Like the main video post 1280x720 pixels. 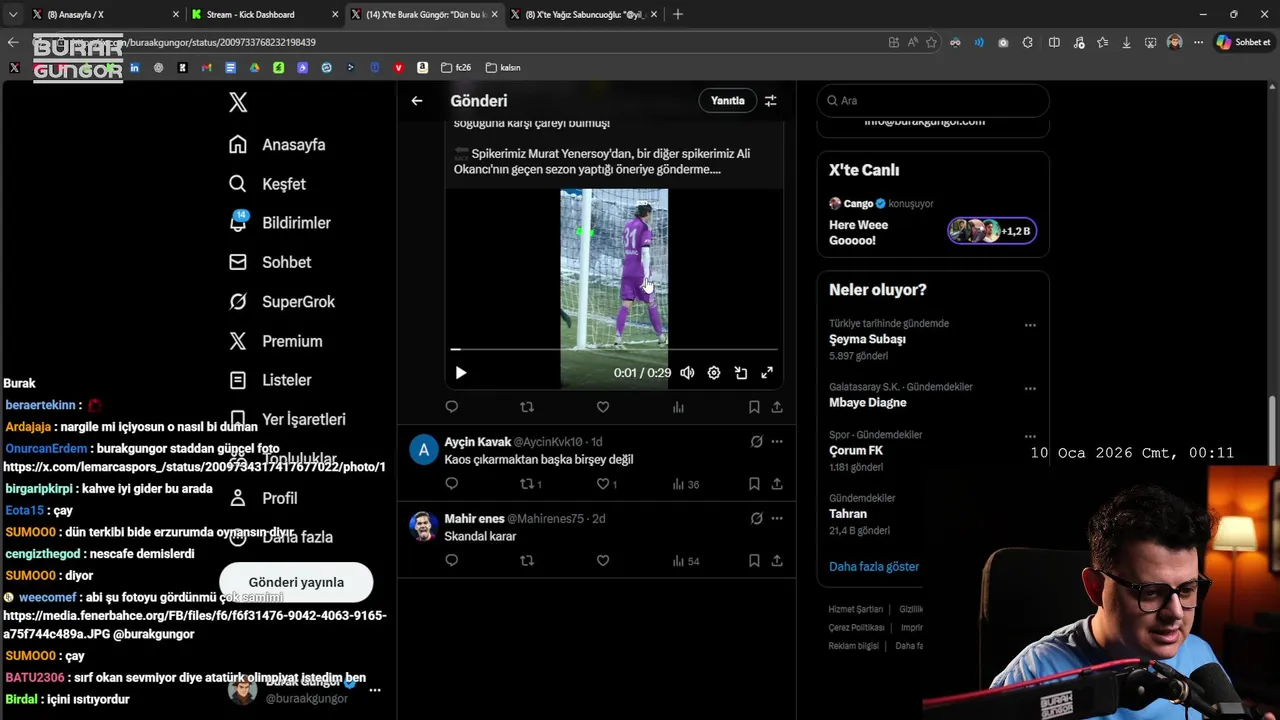coord(603,407)
